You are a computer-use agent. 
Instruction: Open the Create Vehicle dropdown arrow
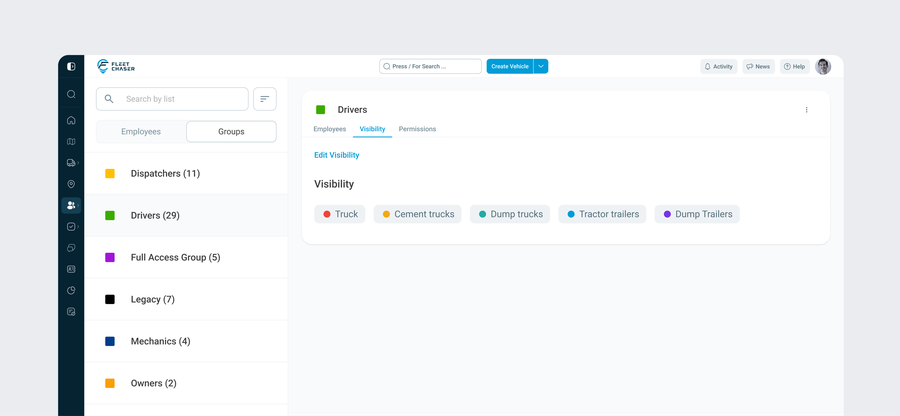tap(541, 67)
